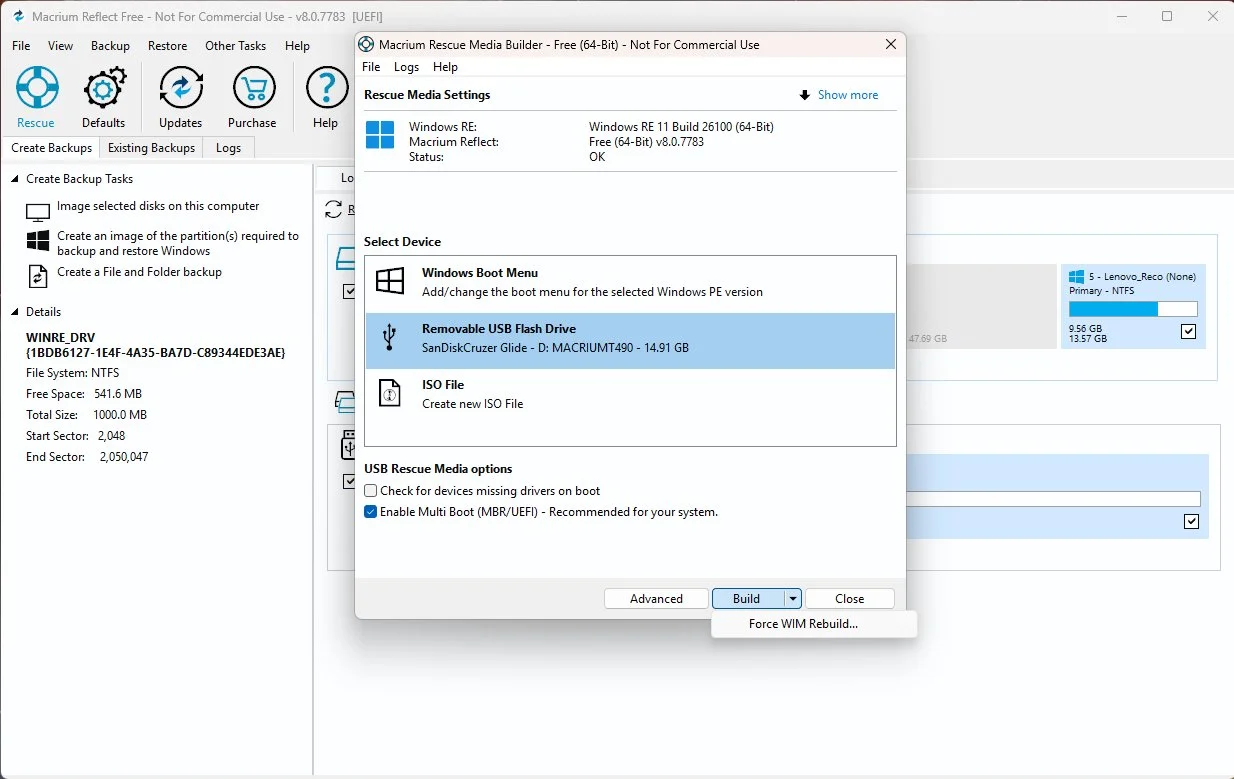
Task: Collapse the Details section
Action: point(15,312)
